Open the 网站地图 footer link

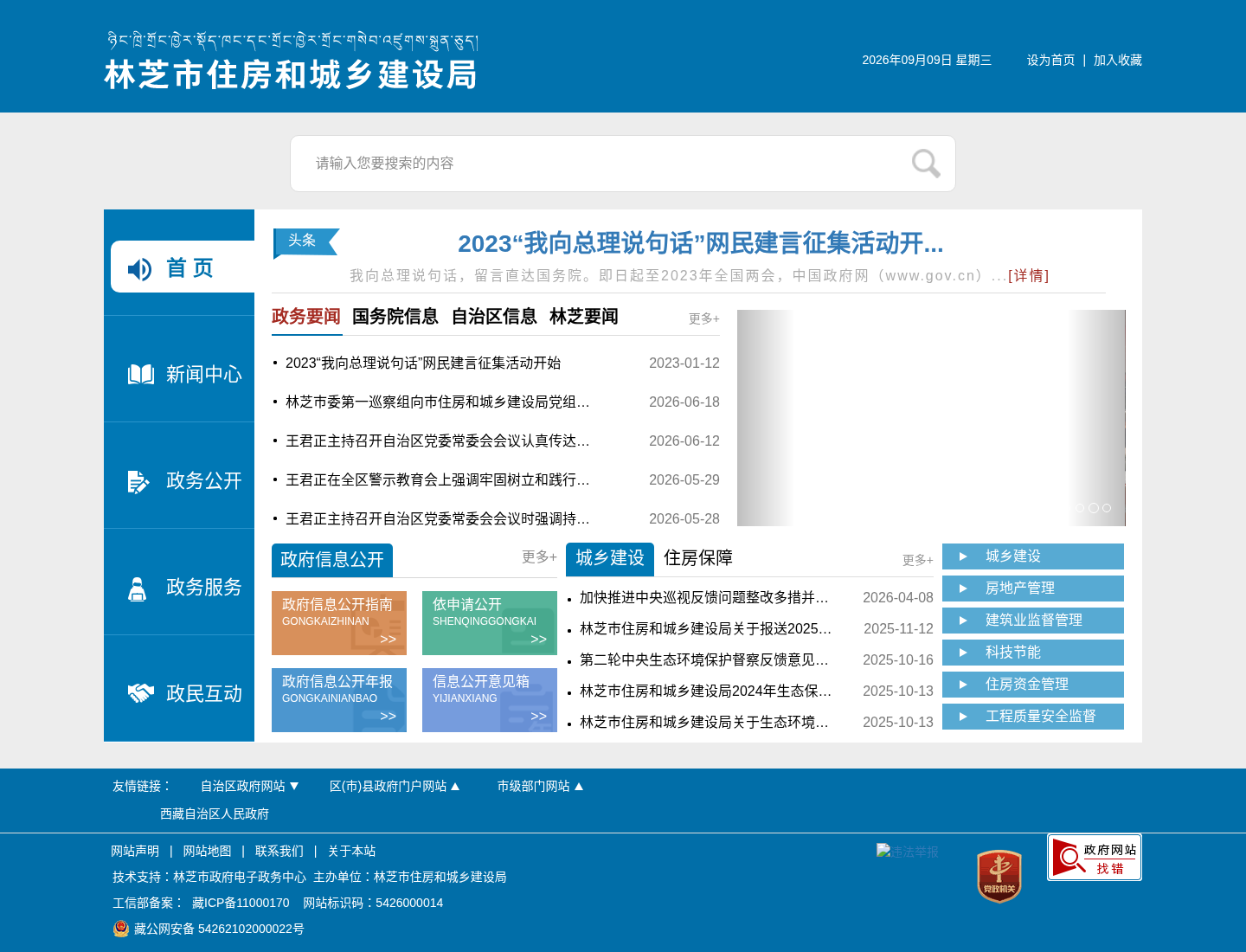click(x=207, y=851)
